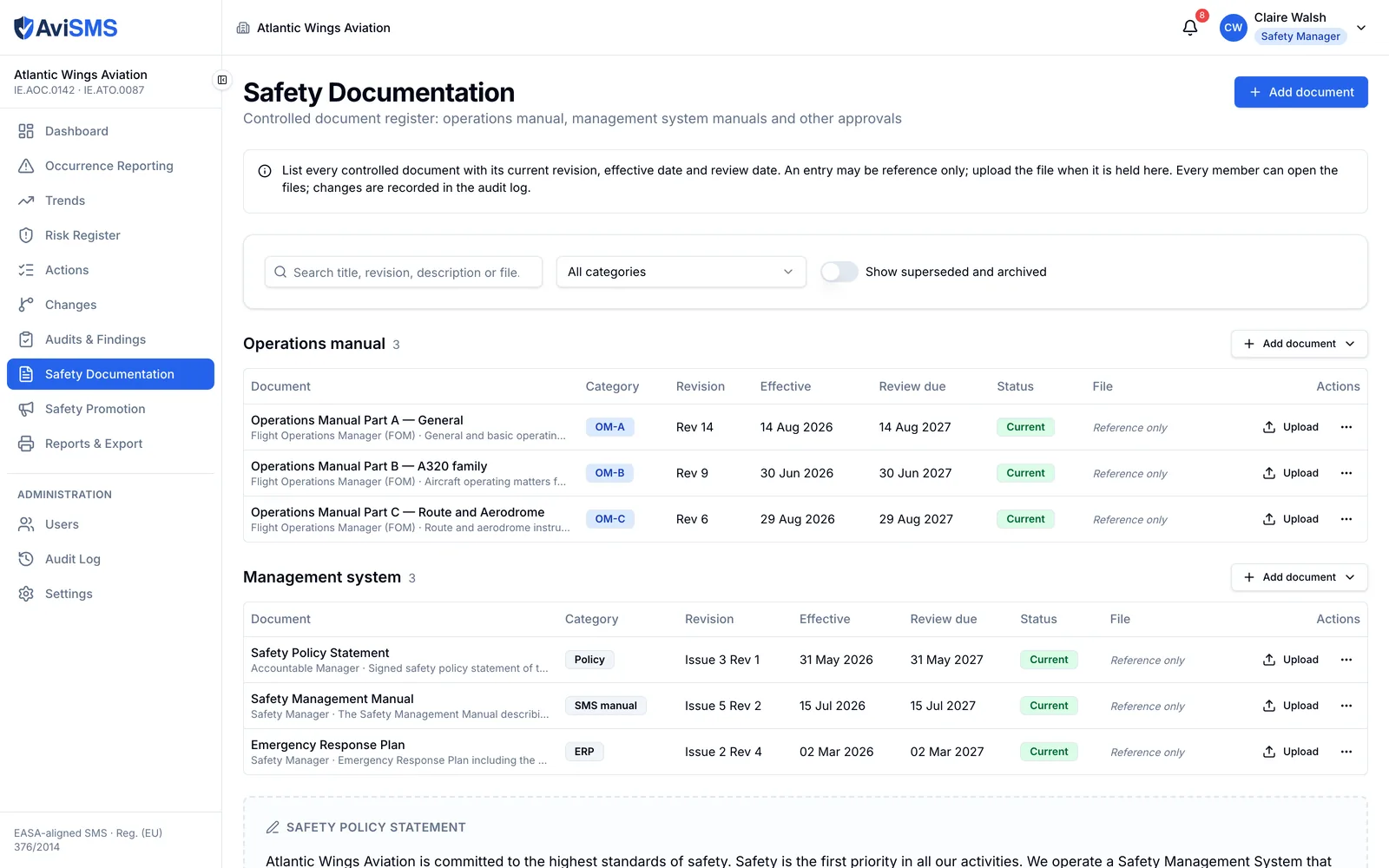Upload file for Safety Policy Statement
The height and width of the screenshot is (868, 1389).
[1290, 660]
